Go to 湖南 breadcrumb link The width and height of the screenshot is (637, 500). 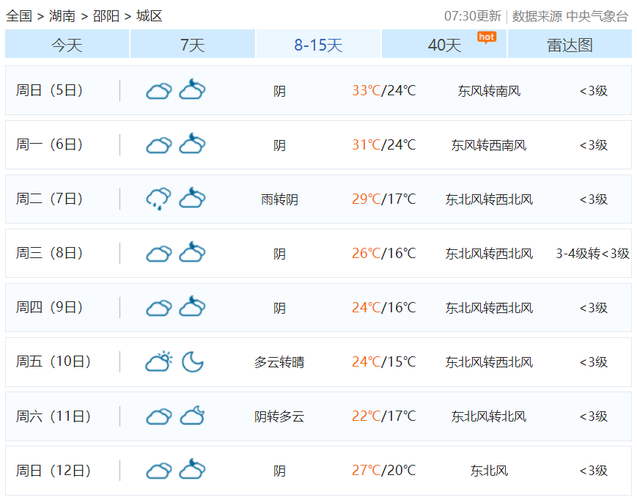coord(62,16)
